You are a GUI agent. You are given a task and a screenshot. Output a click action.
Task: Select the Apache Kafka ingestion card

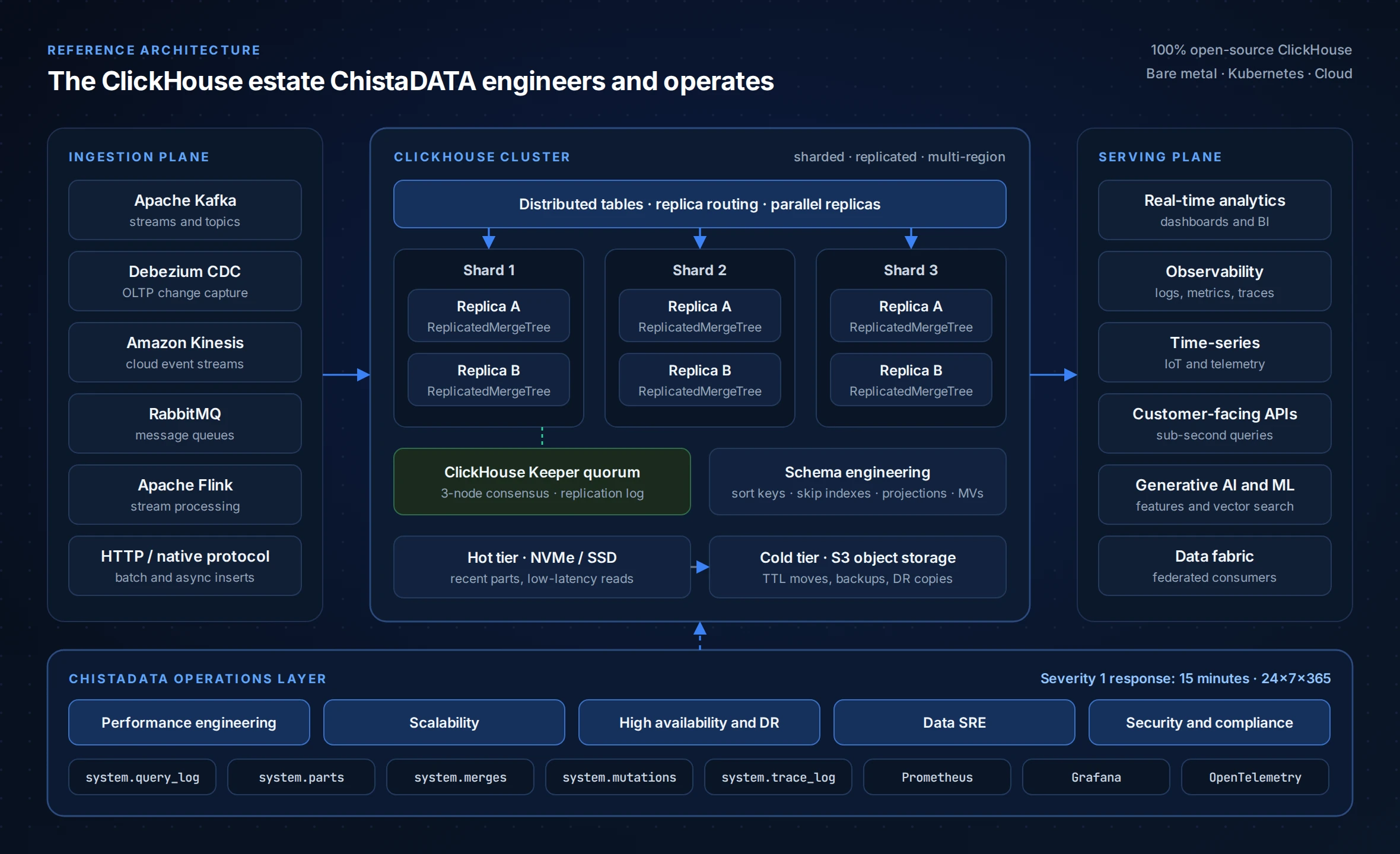coord(185,210)
